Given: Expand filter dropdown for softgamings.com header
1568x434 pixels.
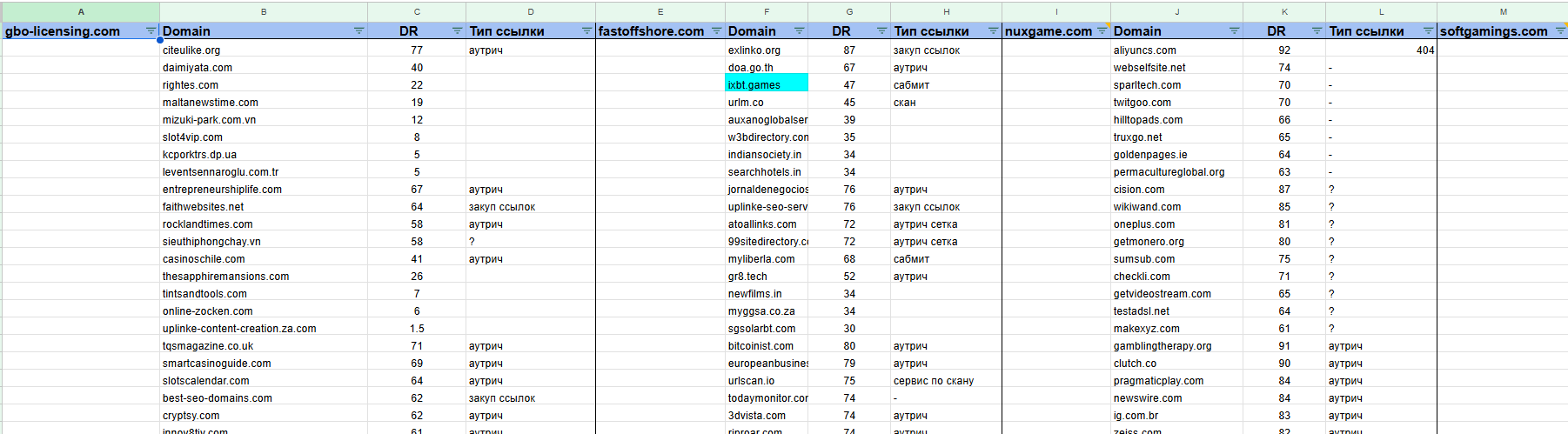Looking at the screenshot, I should pyautogui.click(x=1560, y=31).
